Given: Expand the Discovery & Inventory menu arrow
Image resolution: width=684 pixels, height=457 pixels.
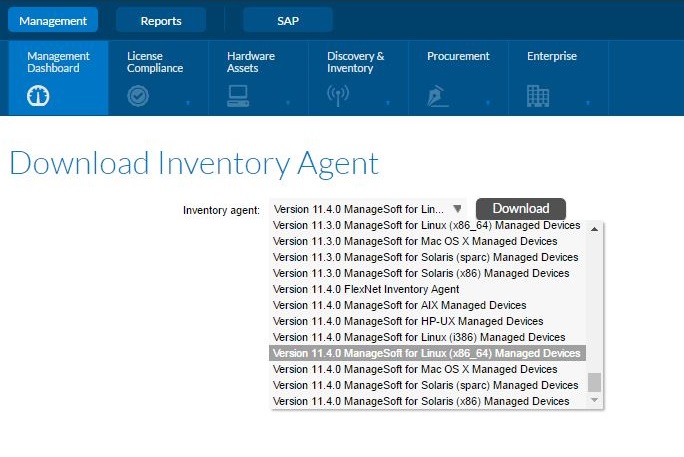Looking at the screenshot, I should (x=388, y=103).
